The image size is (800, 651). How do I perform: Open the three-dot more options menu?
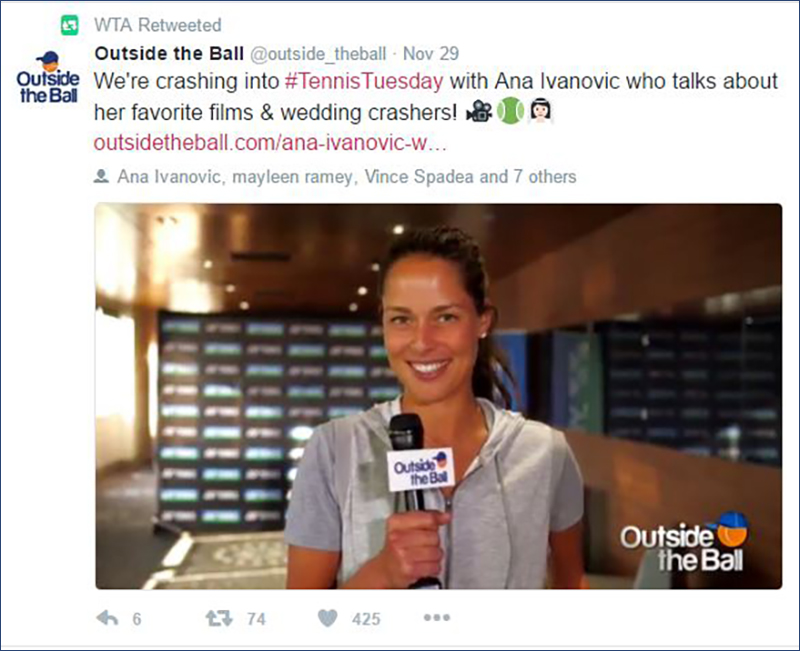[437, 617]
